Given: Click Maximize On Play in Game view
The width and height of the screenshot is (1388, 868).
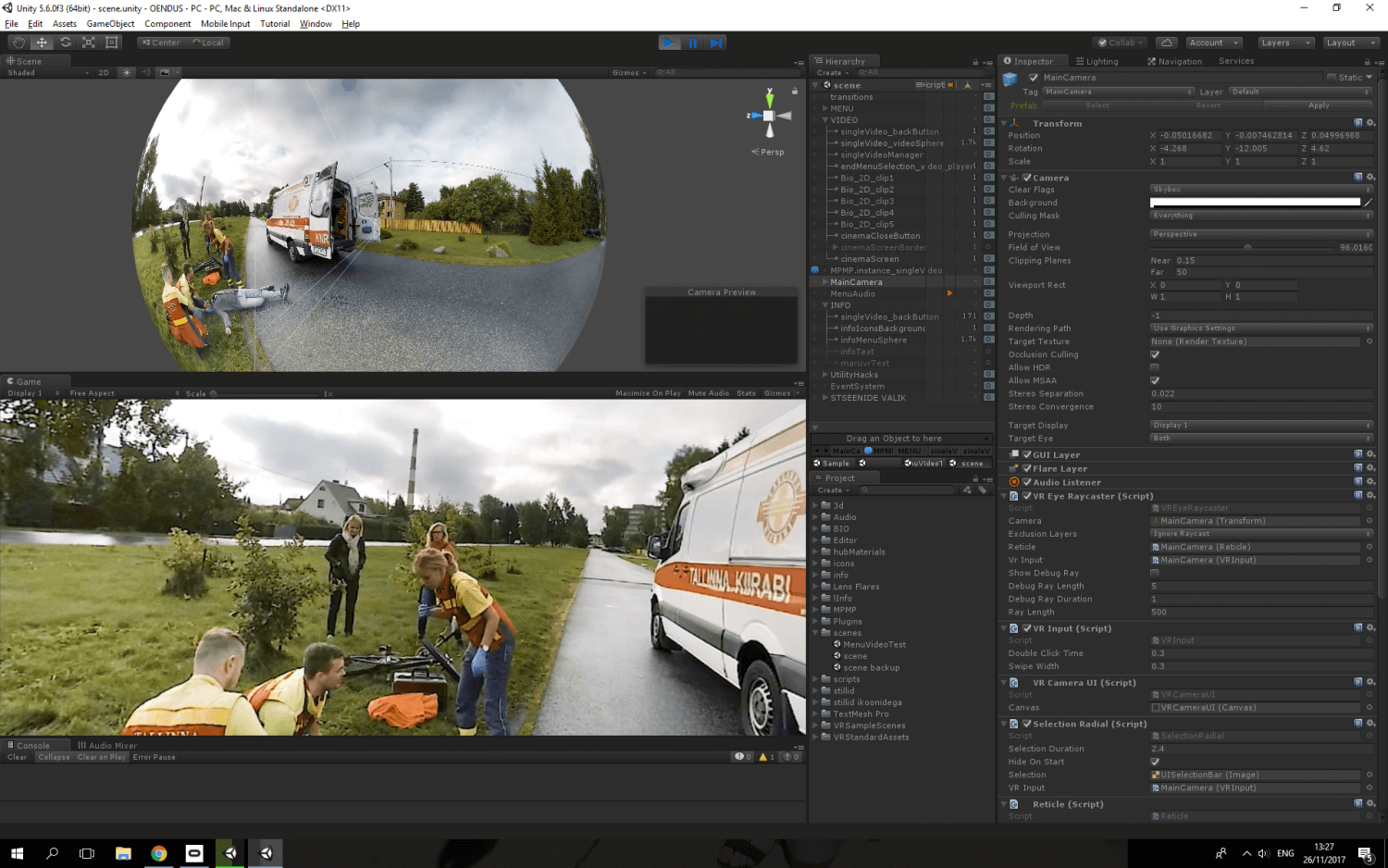Looking at the screenshot, I should coord(648,393).
